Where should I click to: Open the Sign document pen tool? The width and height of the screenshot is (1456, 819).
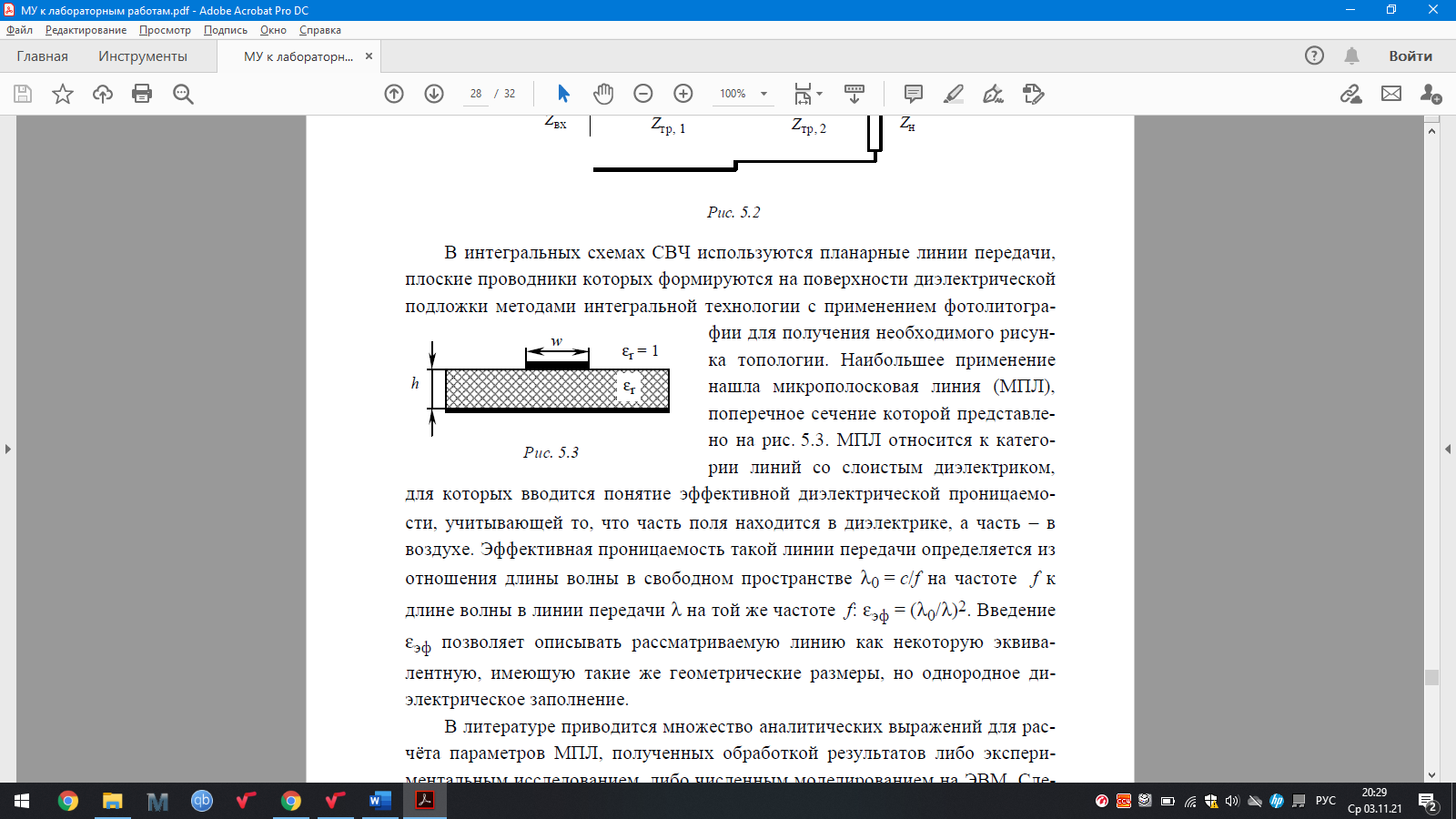(x=994, y=94)
